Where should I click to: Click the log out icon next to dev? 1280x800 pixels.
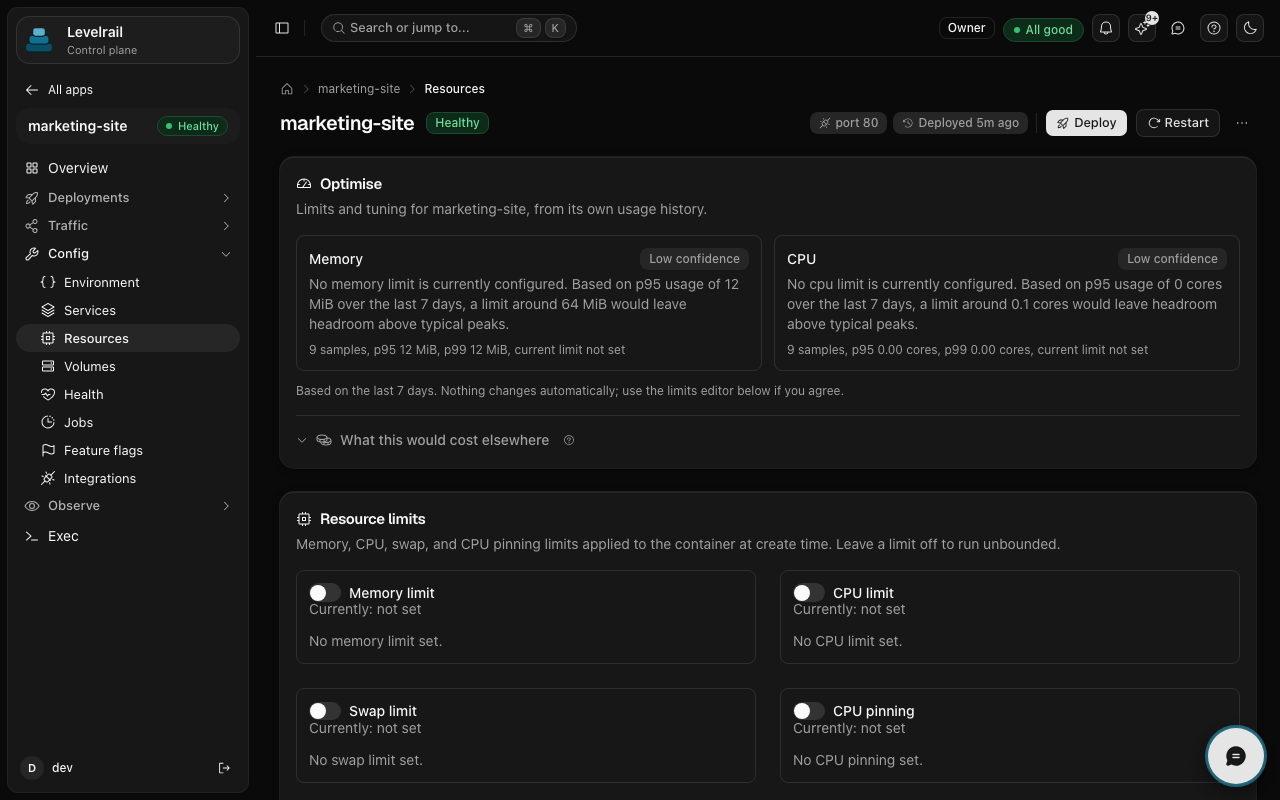[224, 768]
